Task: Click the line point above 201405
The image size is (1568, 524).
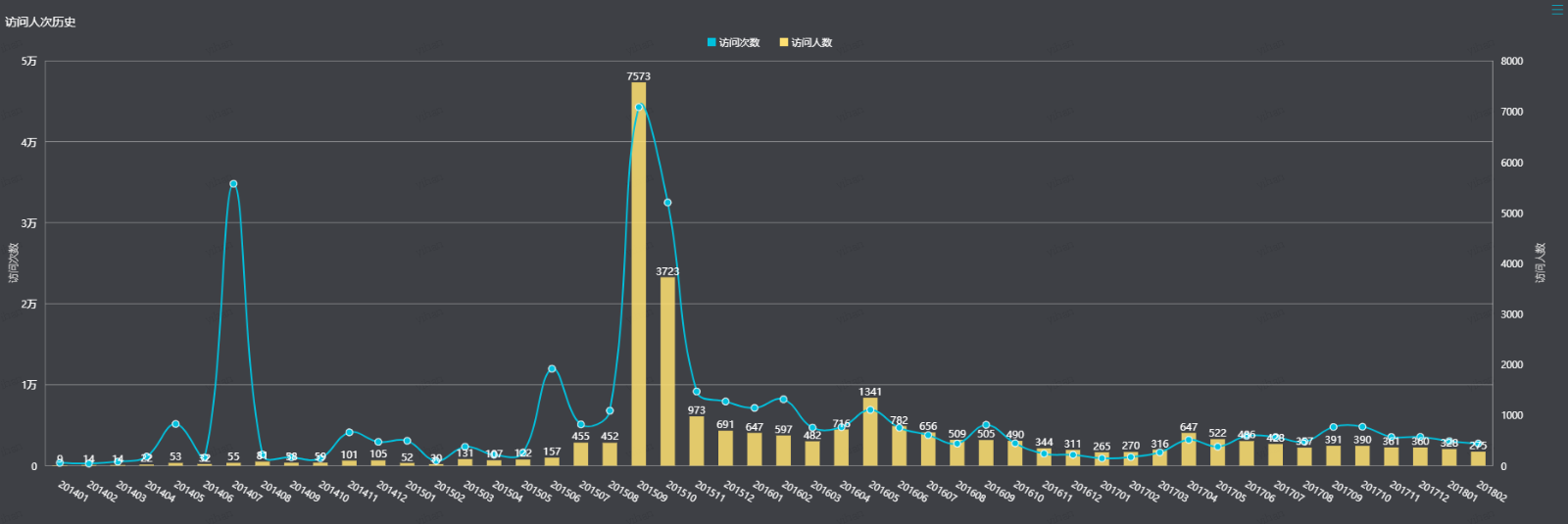Action: click(175, 424)
